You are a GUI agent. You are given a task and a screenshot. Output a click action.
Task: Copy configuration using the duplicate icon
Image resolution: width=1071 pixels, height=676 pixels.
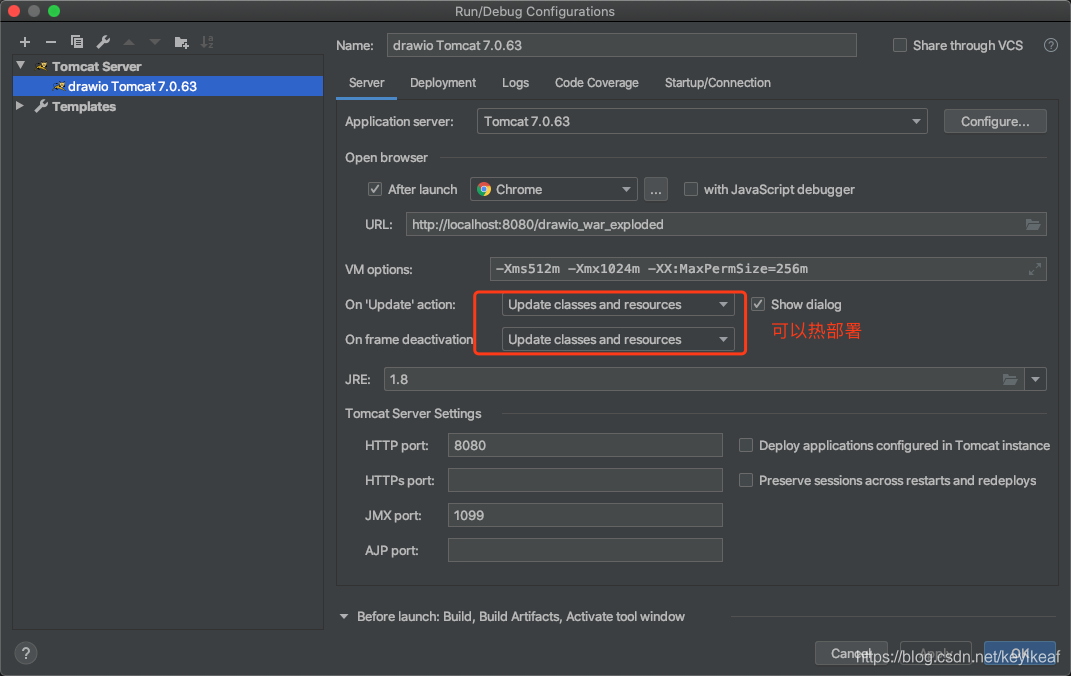point(76,42)
